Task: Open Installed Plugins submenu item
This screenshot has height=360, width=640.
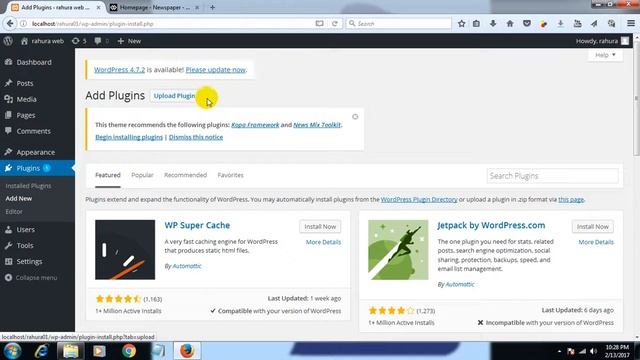Action: 28,186
